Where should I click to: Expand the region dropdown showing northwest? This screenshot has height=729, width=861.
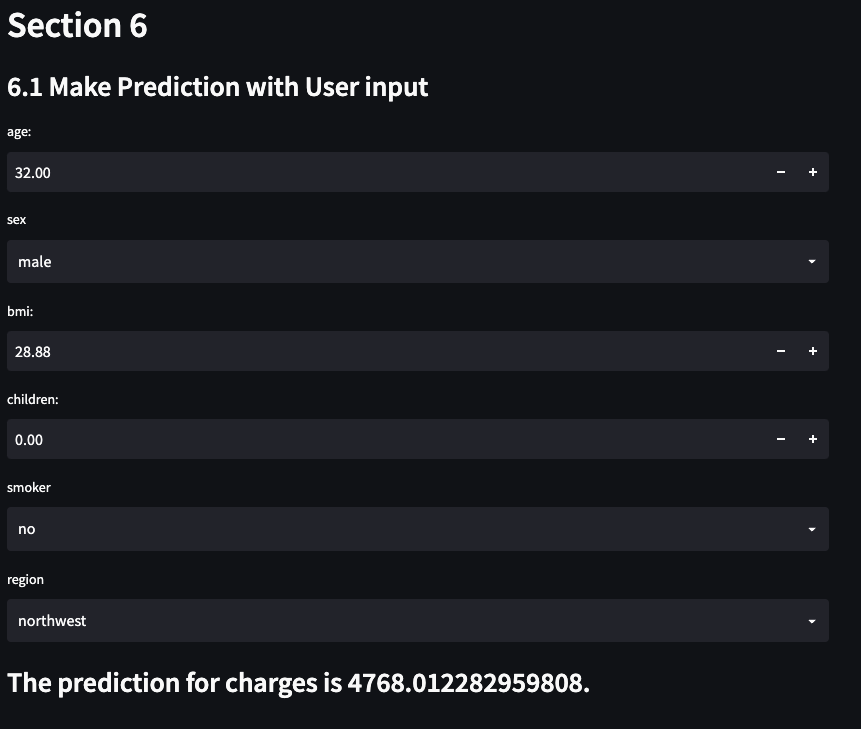pos(418,620)
